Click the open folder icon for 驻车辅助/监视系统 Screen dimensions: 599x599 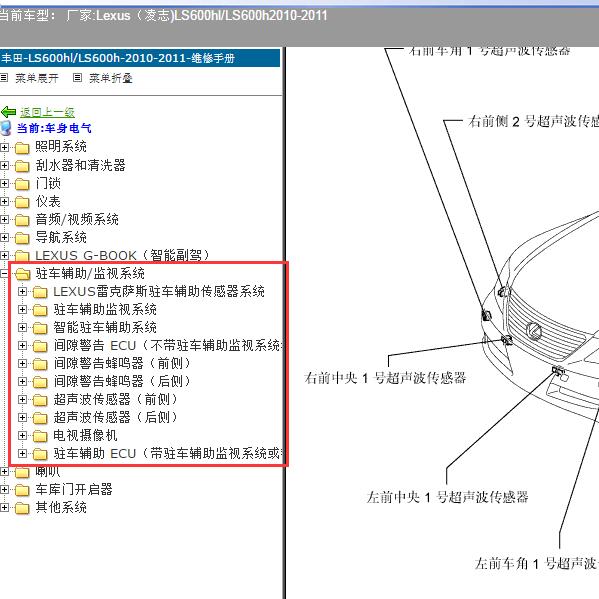point(23,274)
